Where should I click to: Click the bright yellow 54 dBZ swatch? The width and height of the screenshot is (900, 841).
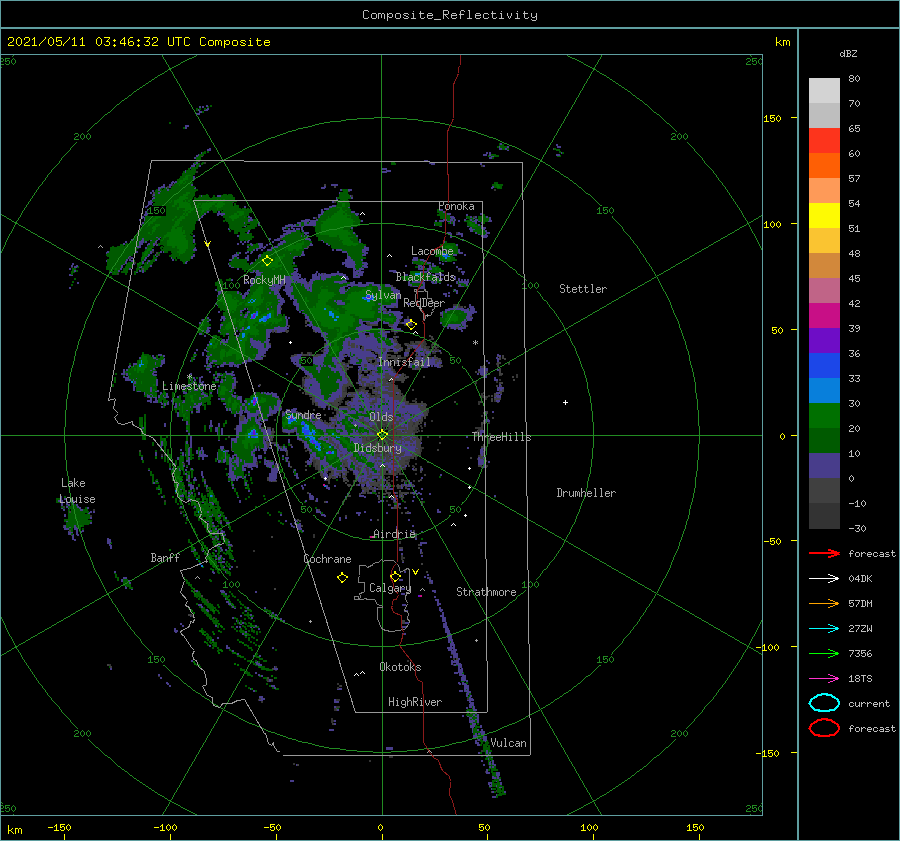(x=824, y=215)
